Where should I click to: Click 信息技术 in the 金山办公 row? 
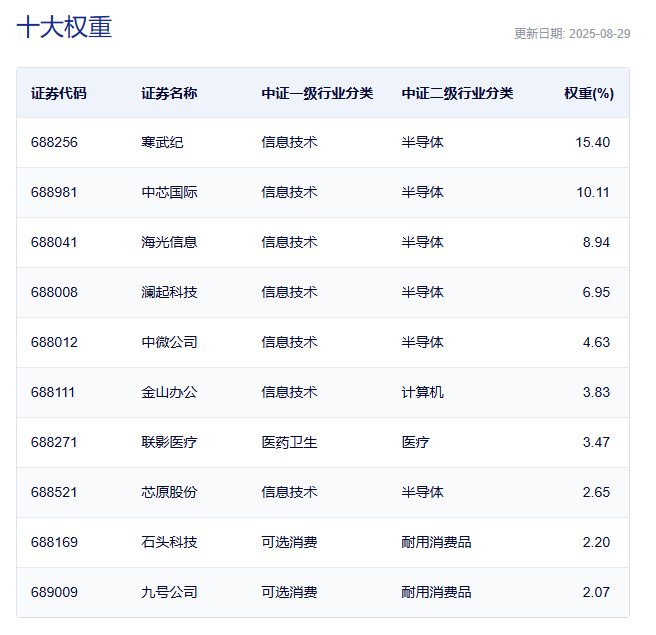click(x=289, y=392)
